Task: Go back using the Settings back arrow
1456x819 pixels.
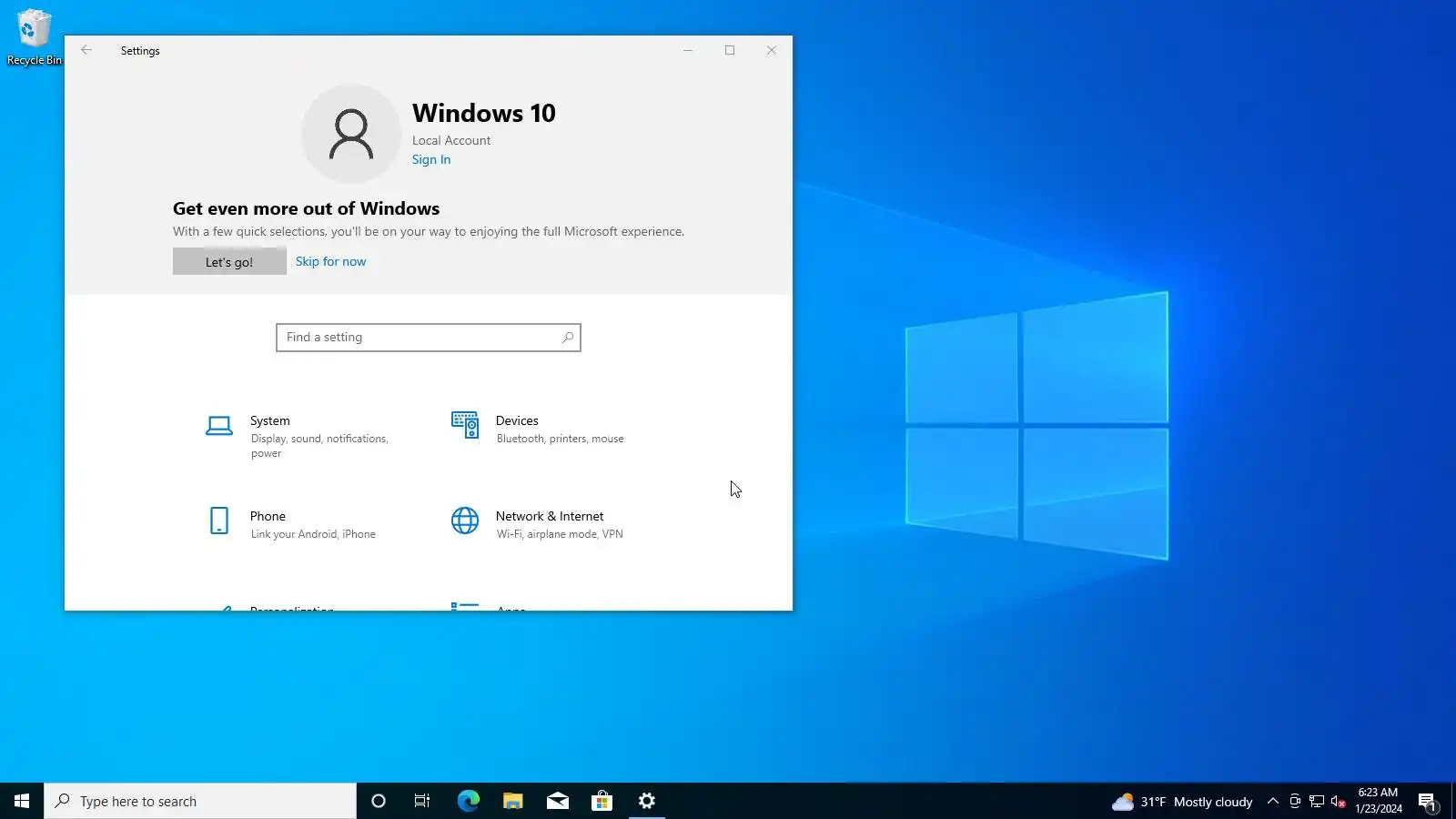Action: (86, 50)
